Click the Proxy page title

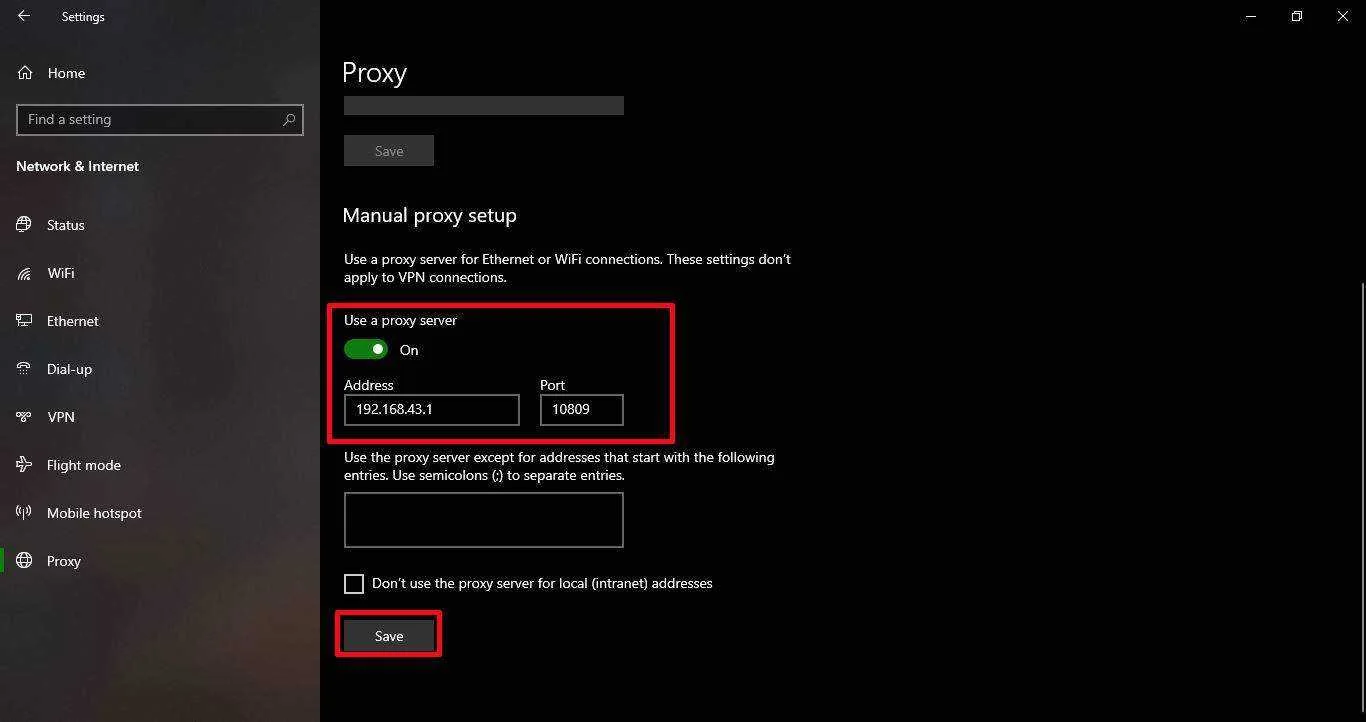[x=374, y=73]
